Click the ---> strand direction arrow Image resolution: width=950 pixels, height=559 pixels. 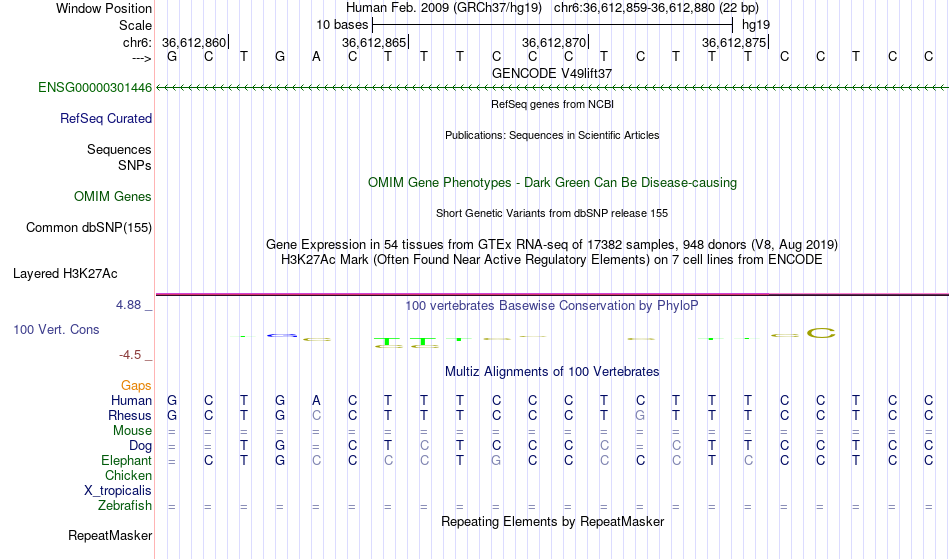click(x=142, y=58)
